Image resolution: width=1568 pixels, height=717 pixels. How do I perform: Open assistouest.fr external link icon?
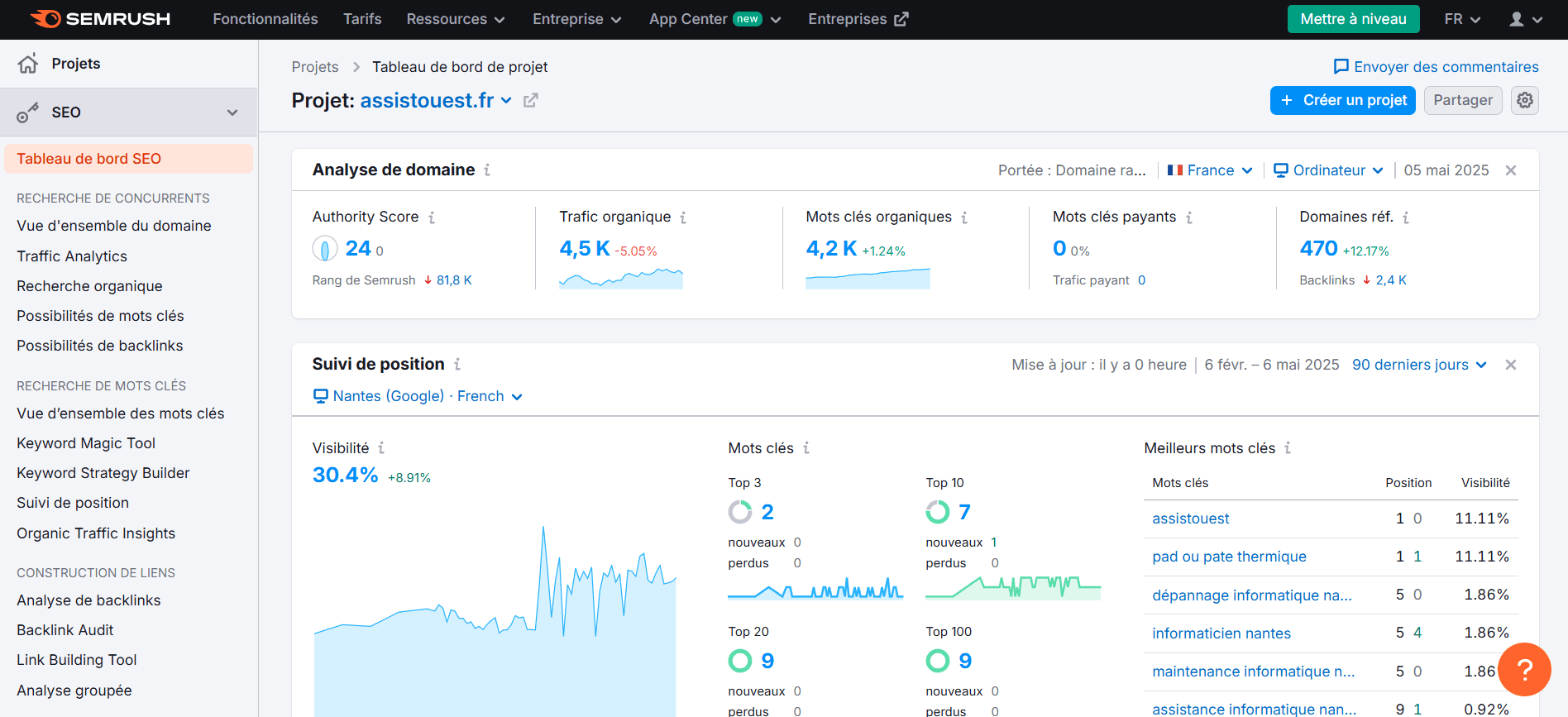(x=531, y=100)
